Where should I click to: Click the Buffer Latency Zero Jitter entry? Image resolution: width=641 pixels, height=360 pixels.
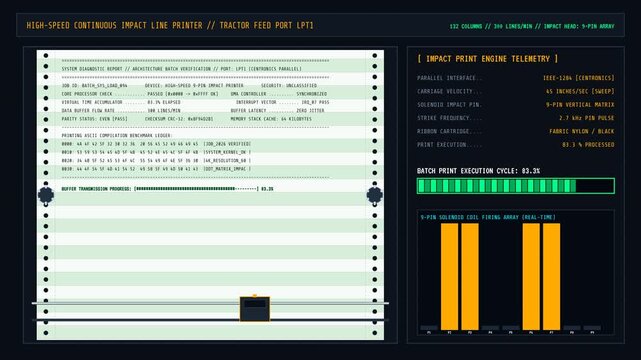(x=278, y=111)
